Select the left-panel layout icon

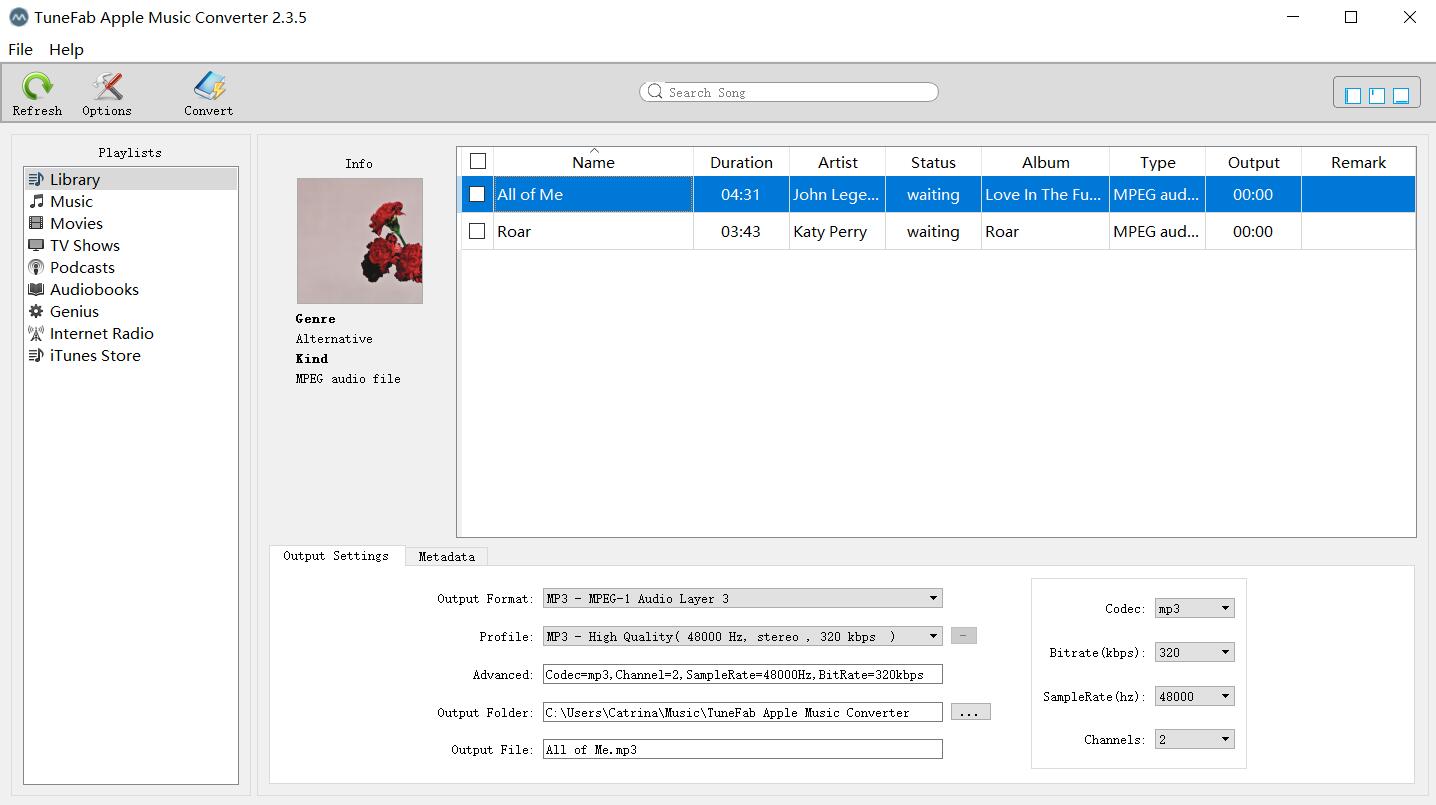pyautogui.click(x=1353, y=95)
